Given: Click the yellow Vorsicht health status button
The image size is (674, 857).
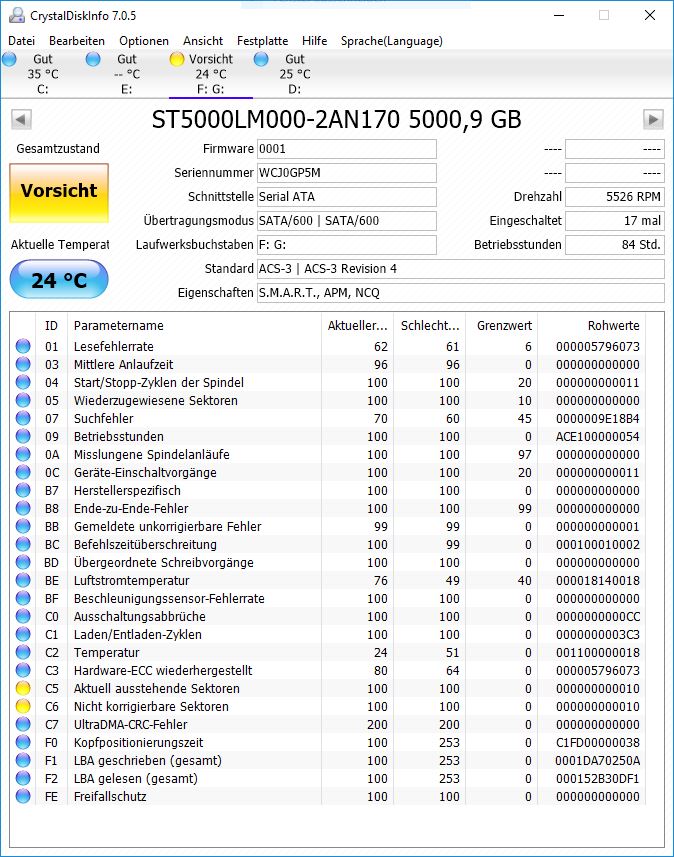Looking at the screenshot, I should [x=59, y=193].
